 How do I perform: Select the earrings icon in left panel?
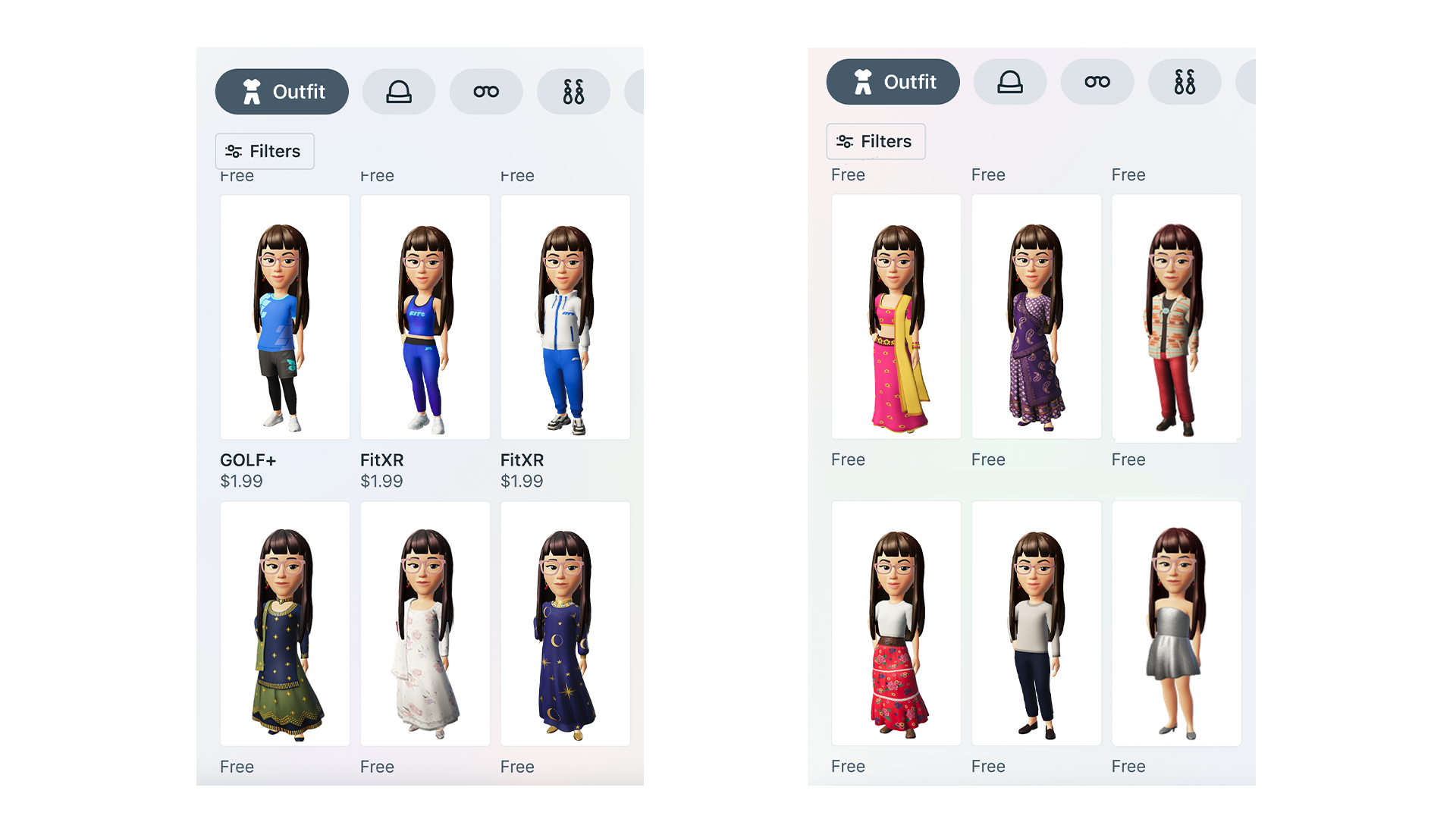[573, 92]
